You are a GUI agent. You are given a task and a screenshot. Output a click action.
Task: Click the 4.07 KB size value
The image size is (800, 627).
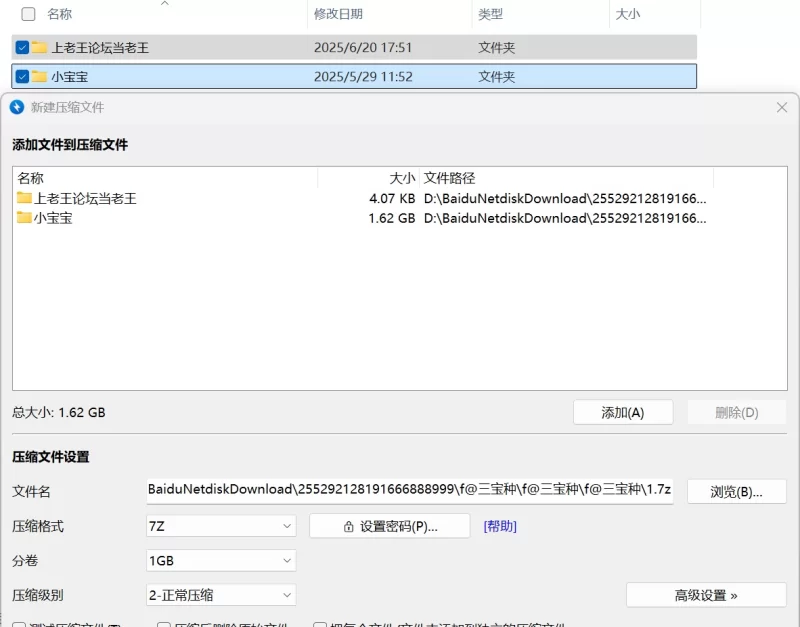(392, 198)
